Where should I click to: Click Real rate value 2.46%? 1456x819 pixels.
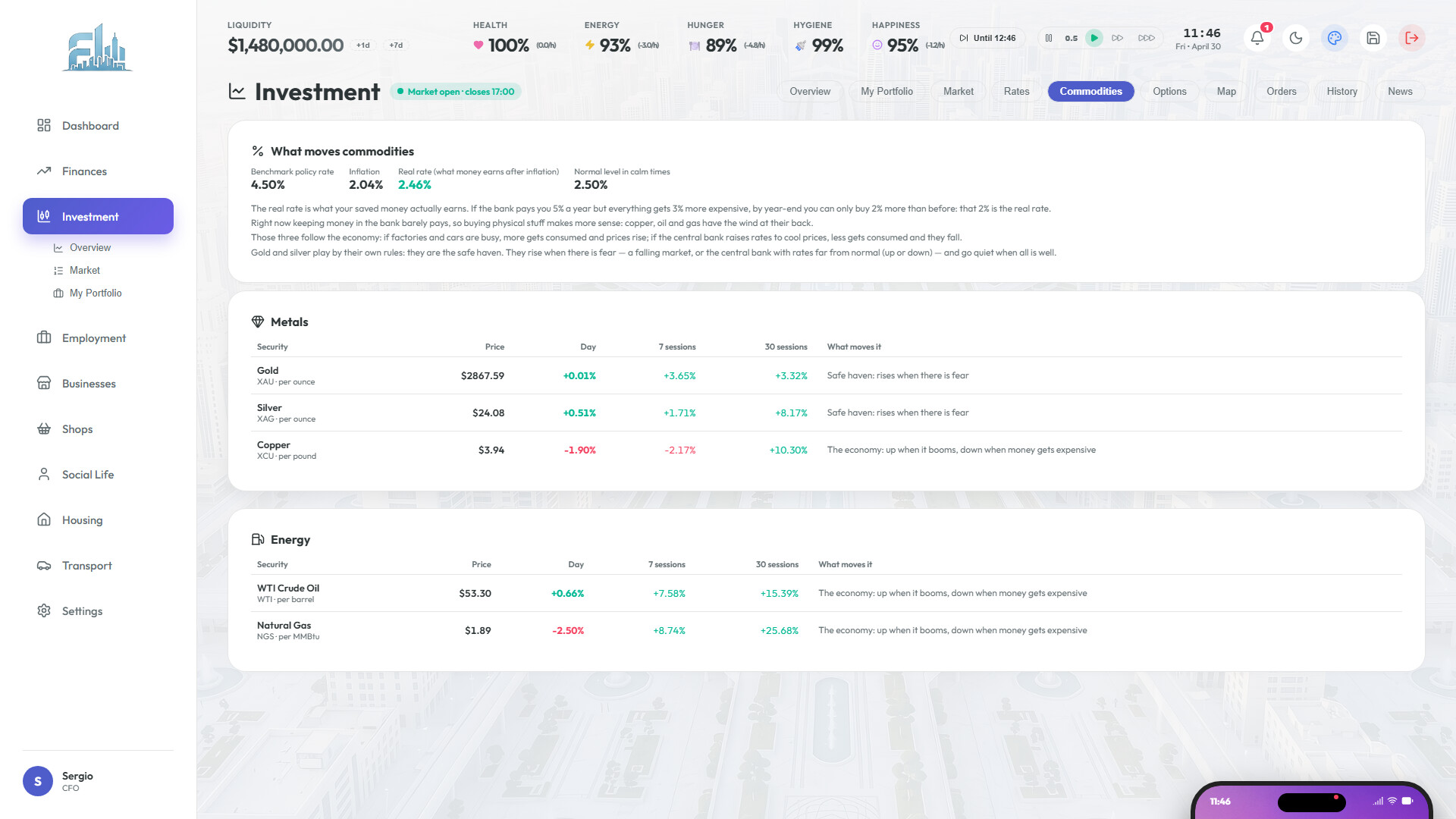coord(415,185)
